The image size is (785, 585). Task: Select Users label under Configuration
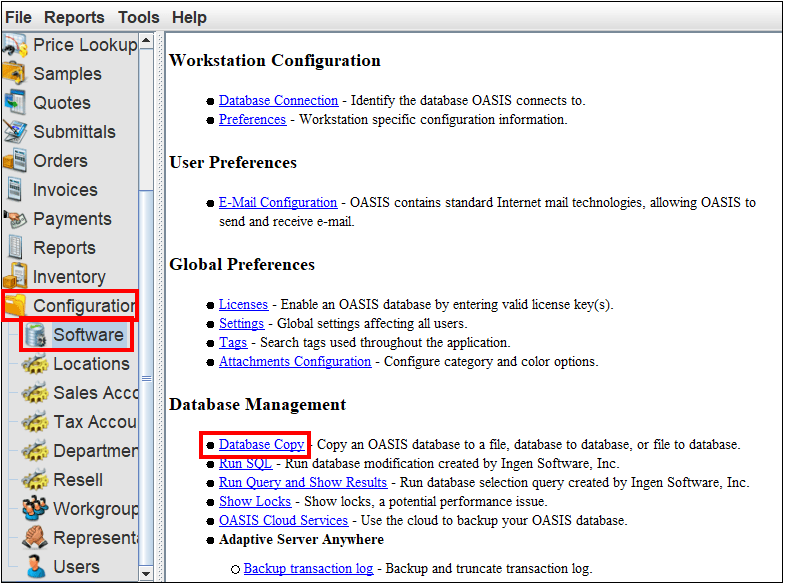(x=76, y=567)
